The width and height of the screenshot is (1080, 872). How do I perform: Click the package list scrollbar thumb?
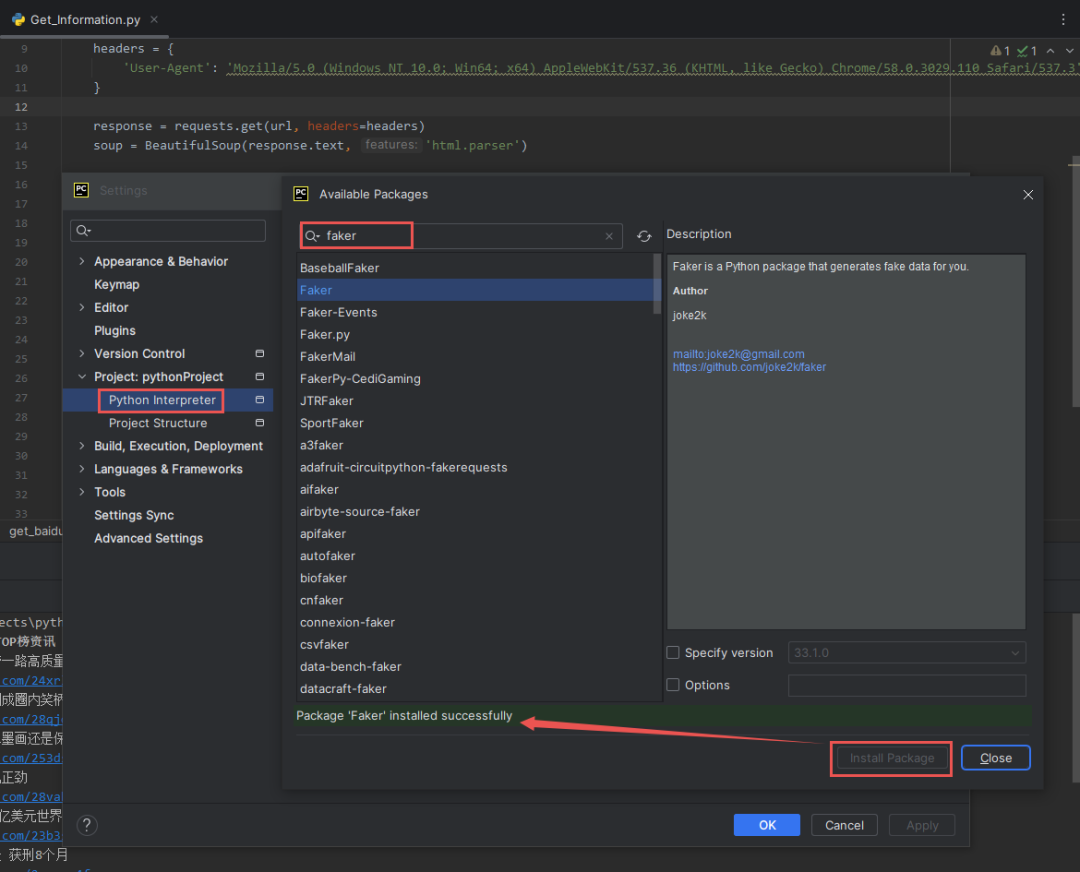pos(656,284)
